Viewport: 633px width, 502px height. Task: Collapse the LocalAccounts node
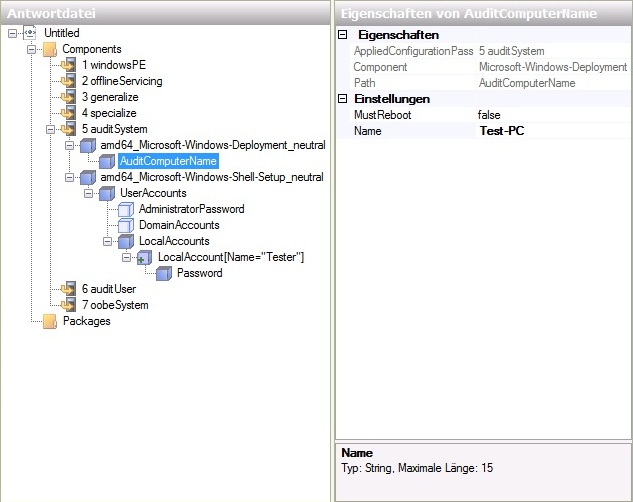[x=107, y=241]
